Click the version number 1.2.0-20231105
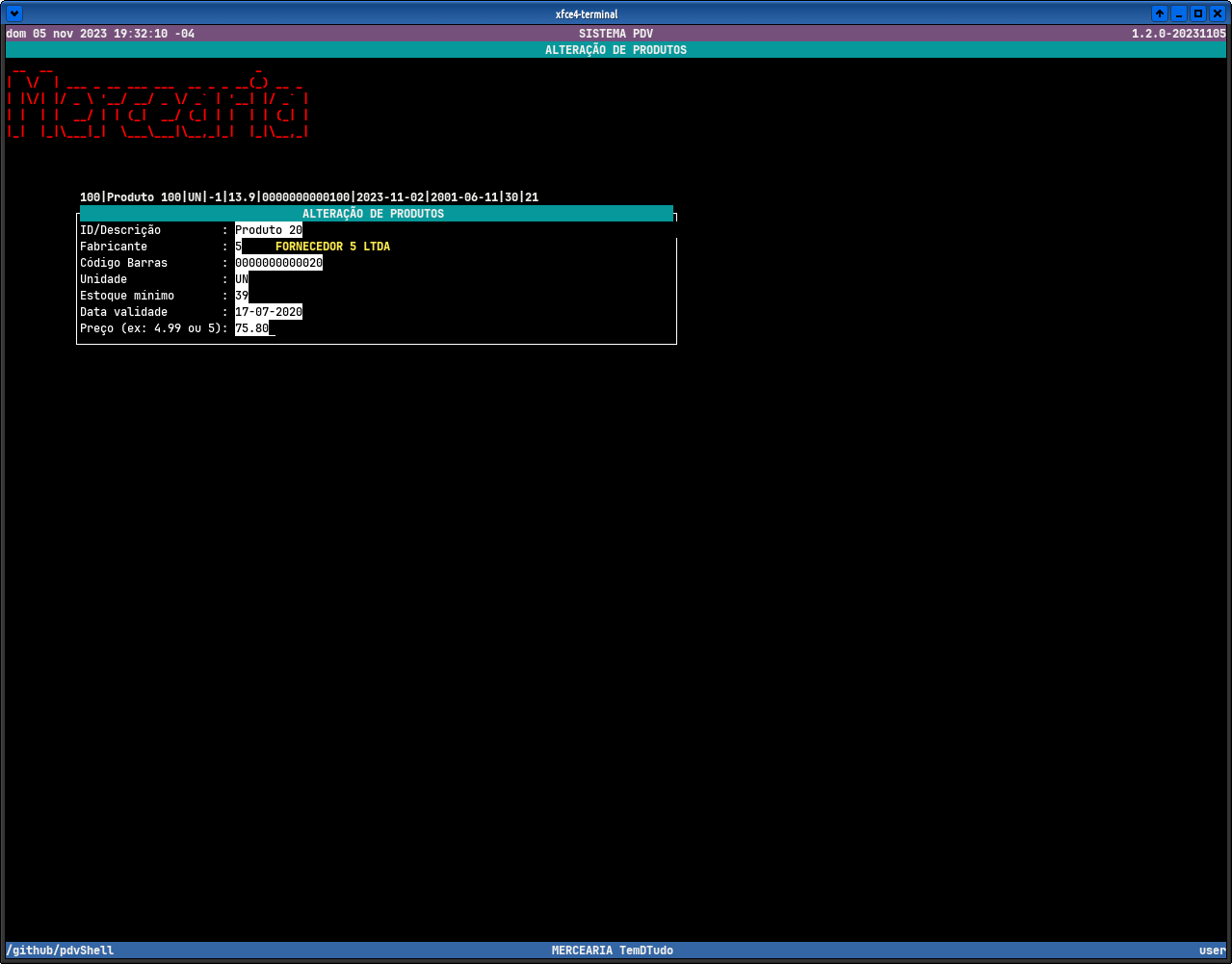The height and width of the screenshot is (964, 1232). pyautogui.click(x=1179, y=34)
